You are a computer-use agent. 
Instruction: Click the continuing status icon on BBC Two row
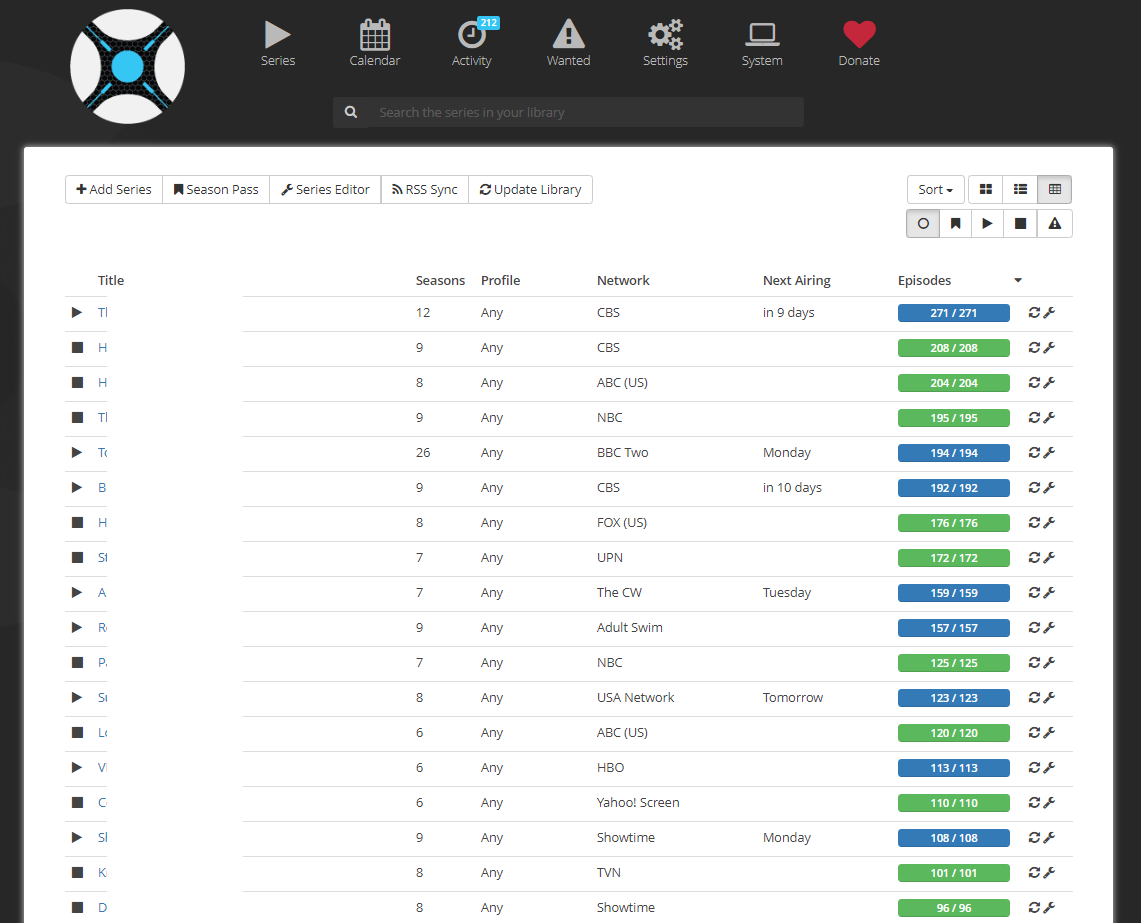(76, 452)
